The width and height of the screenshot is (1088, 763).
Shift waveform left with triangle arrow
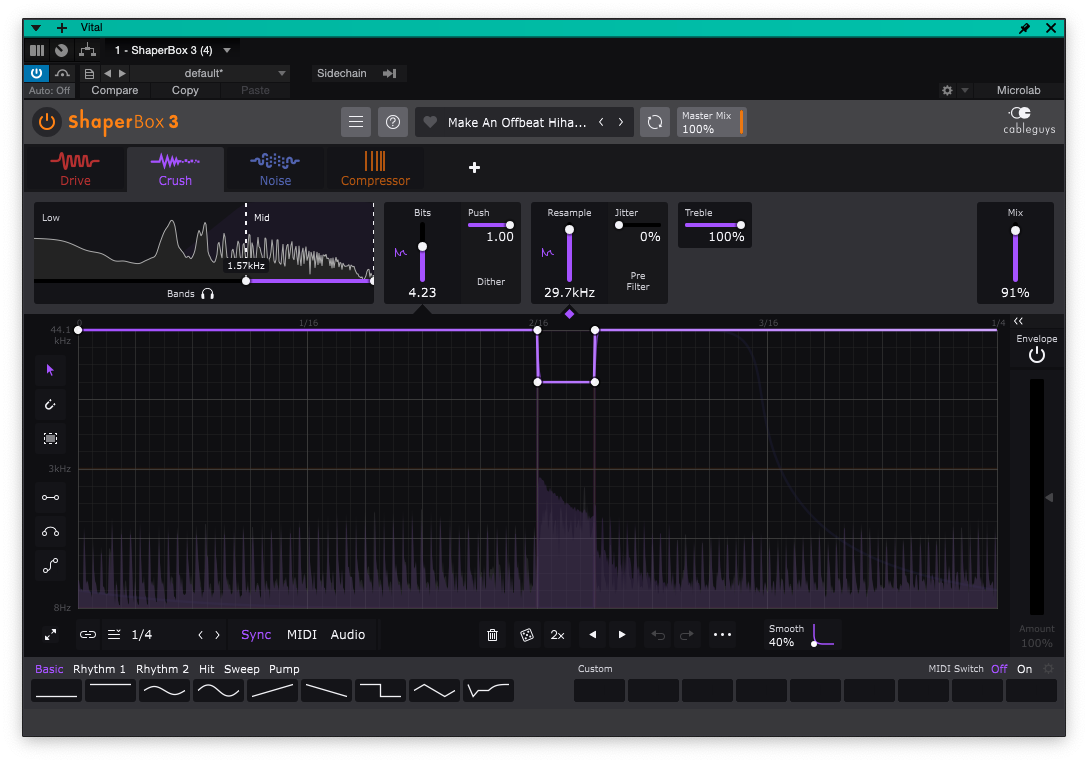tap(593, 635)
